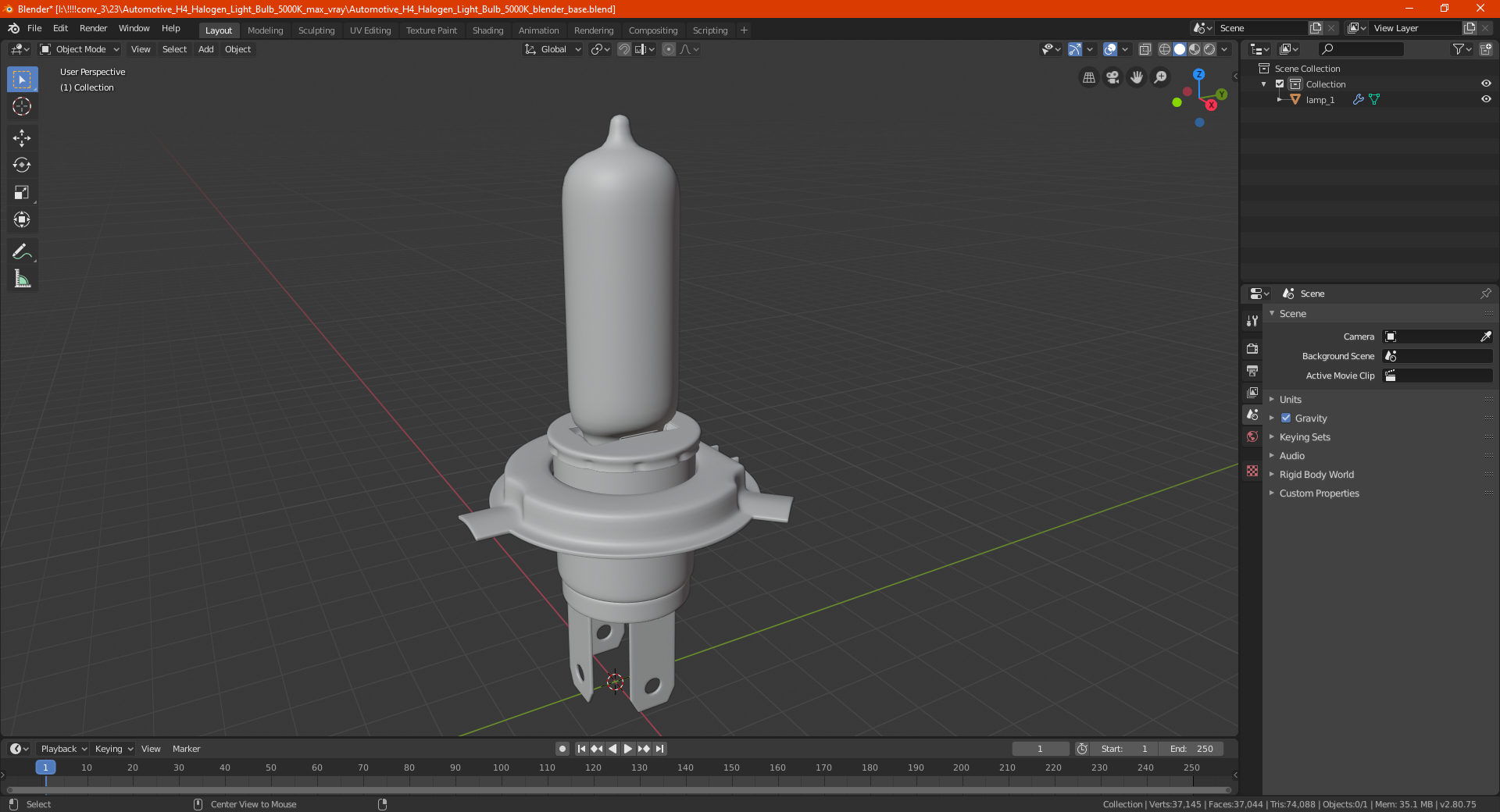Click the zoom view magnifier icon

coord(1161,77)
